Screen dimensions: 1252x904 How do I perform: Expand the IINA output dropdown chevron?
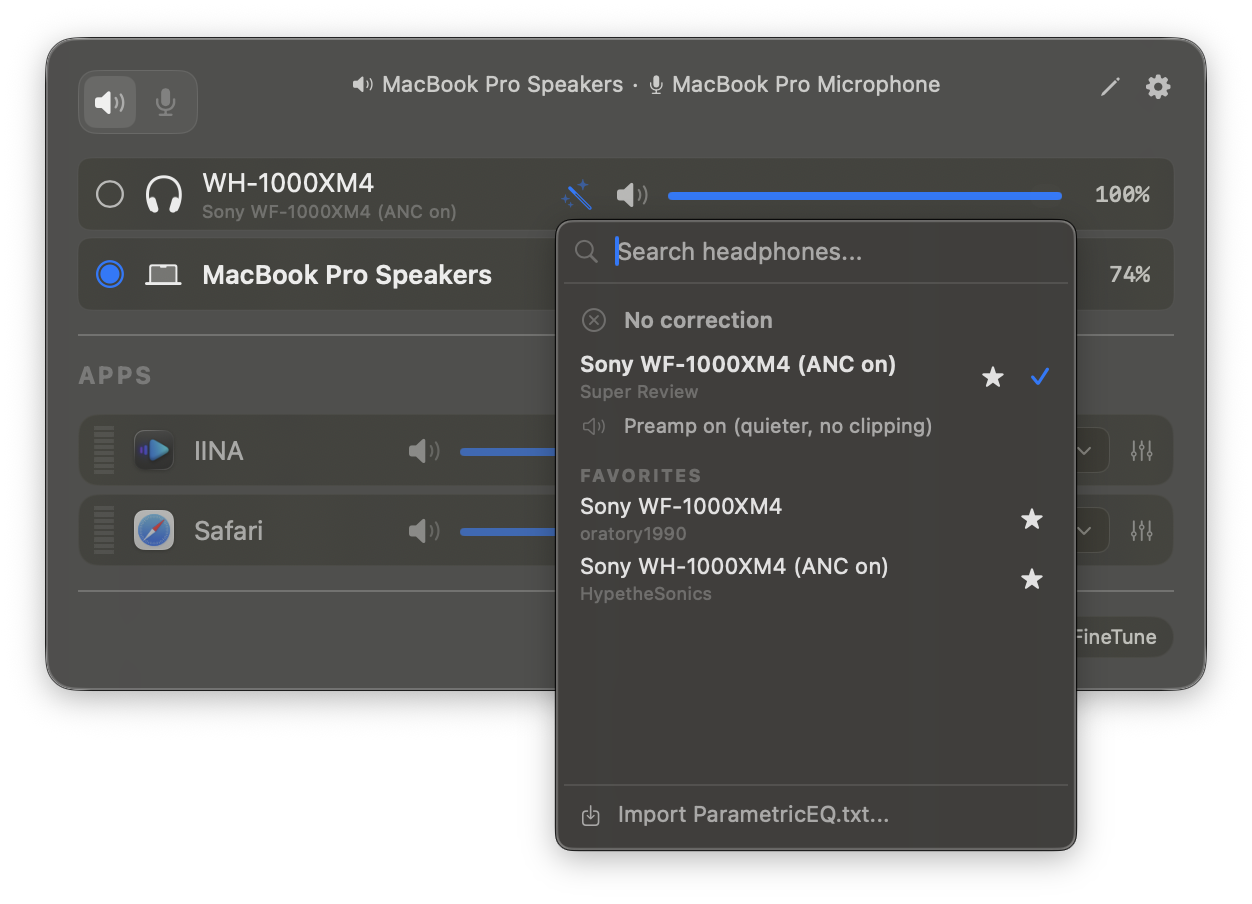point(1085,451)
